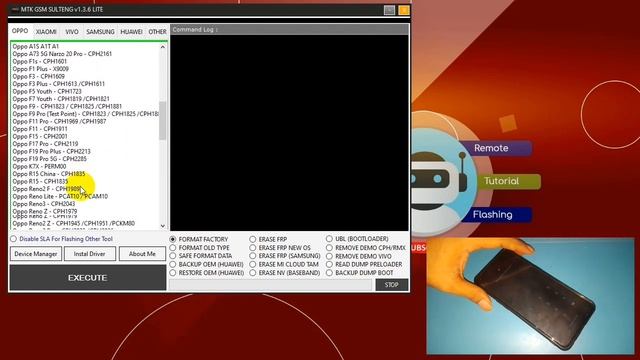Image resolution: width=640 pixels, height=360 pixels.
Task: Click the gray window button in title bar
Action: point(389,10)
